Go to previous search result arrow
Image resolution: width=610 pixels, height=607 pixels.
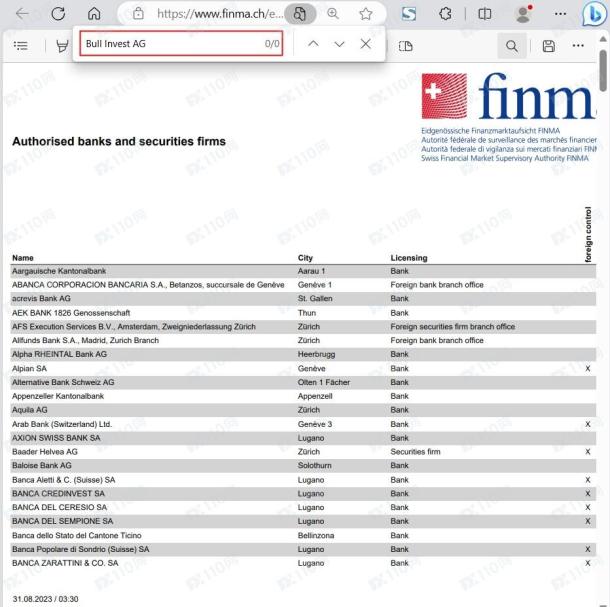[313, 44]
